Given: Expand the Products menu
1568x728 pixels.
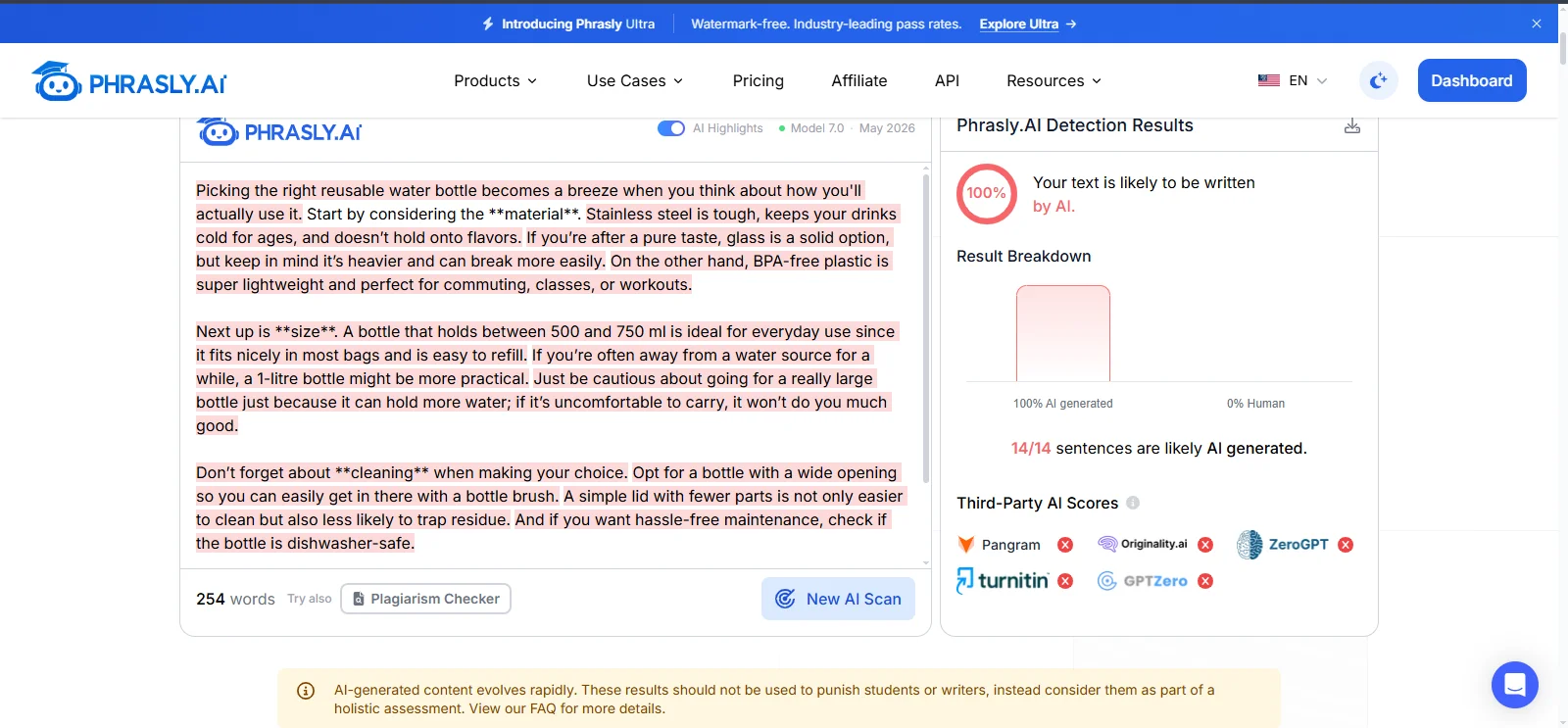Looking at the screenshot, I should point(495,81).
